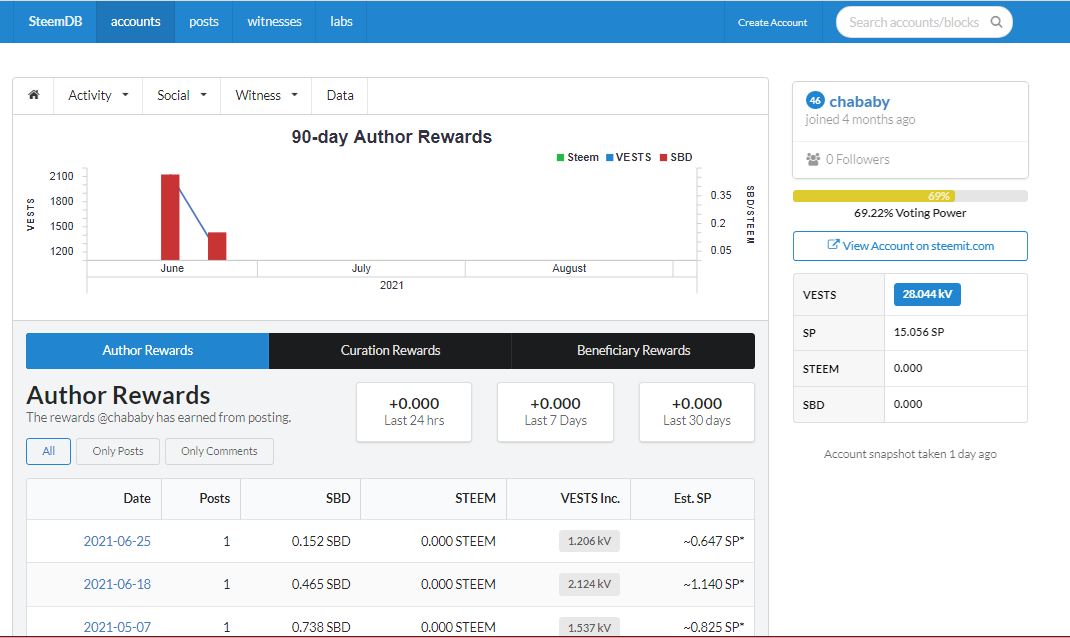Expand the Witness dropdown
1070x638 pixels.
[x=266, y=96]
